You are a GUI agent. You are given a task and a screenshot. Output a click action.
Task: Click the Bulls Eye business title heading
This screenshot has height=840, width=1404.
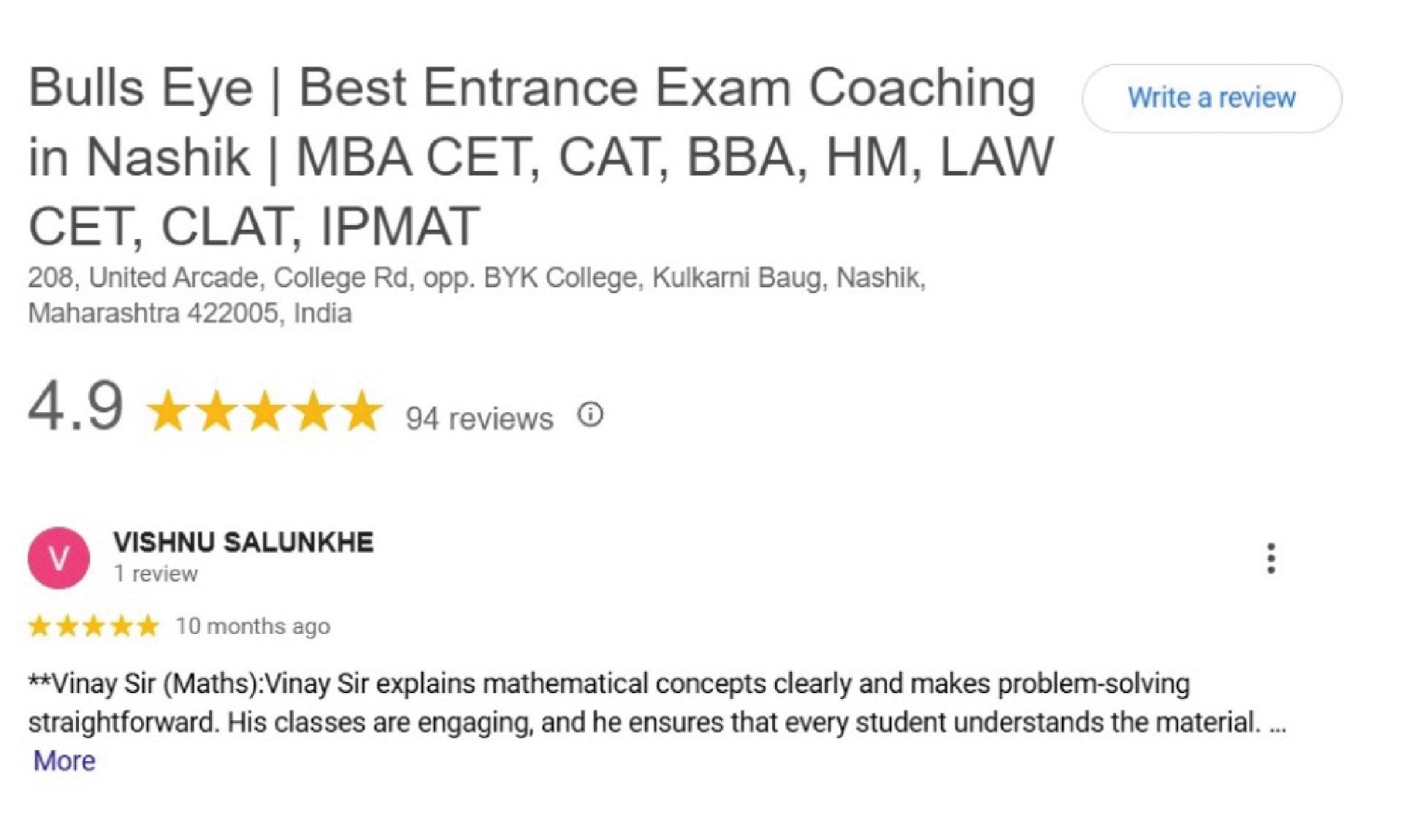click(x=541, y=156)
